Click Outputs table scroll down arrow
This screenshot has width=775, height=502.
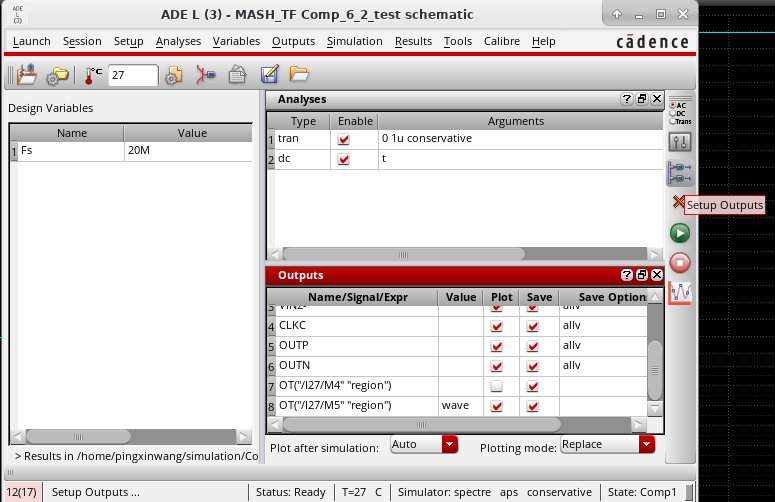point(655,409)
